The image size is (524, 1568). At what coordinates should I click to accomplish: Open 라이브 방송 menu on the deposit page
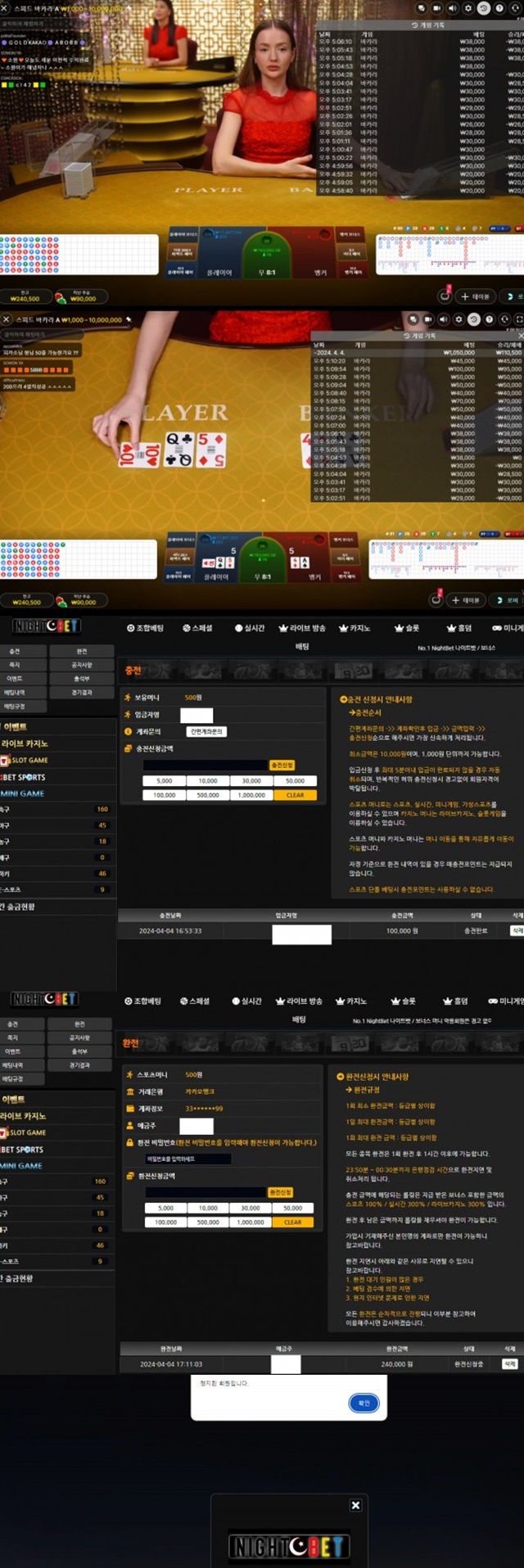[x=302, y=628]
